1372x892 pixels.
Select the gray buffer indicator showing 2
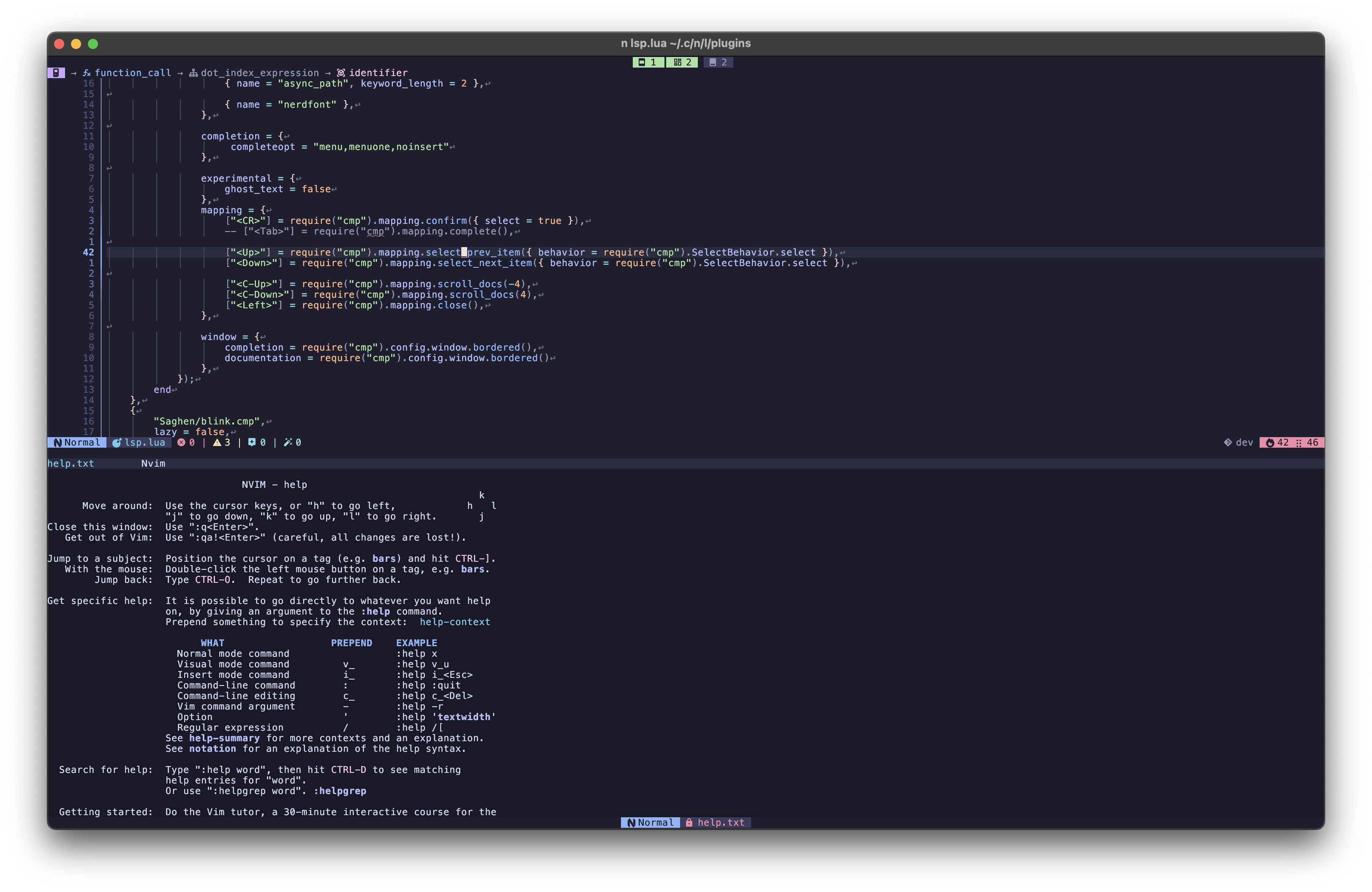click(718, 62)
